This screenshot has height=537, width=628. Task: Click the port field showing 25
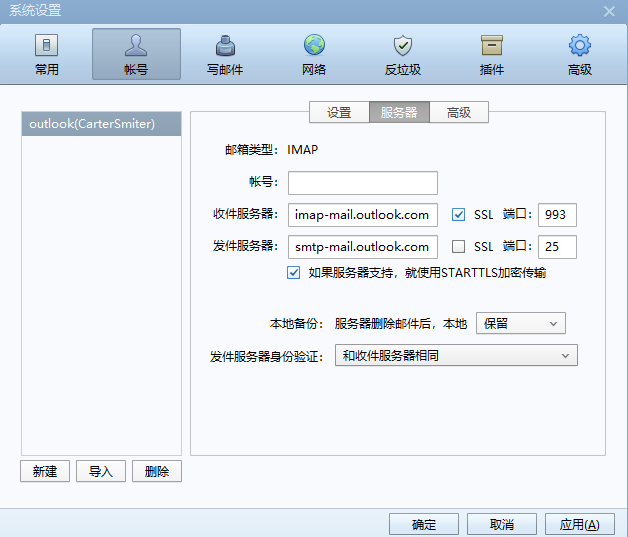click(557, 247)
